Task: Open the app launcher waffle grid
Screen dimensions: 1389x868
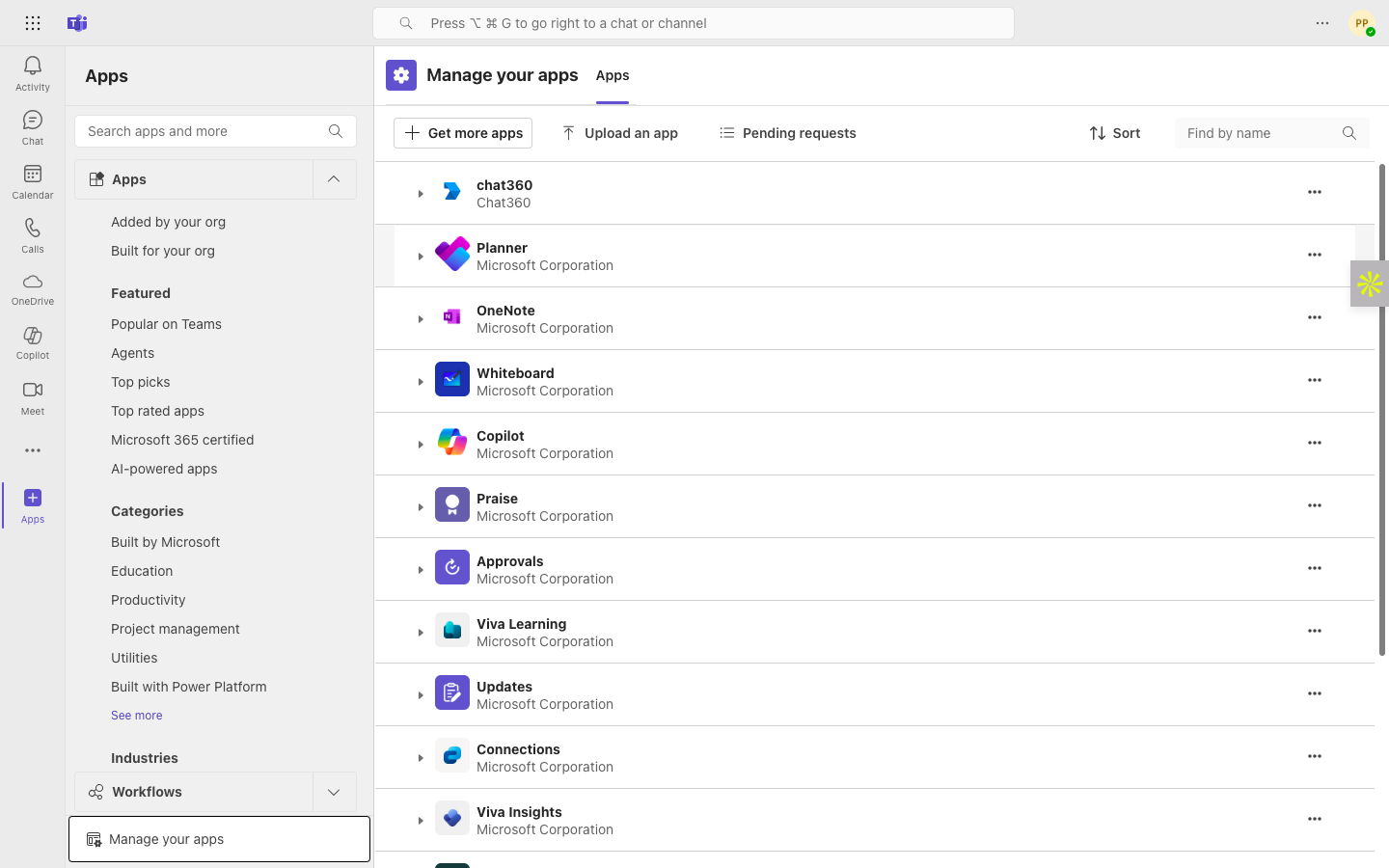Action: click(32, 23)
